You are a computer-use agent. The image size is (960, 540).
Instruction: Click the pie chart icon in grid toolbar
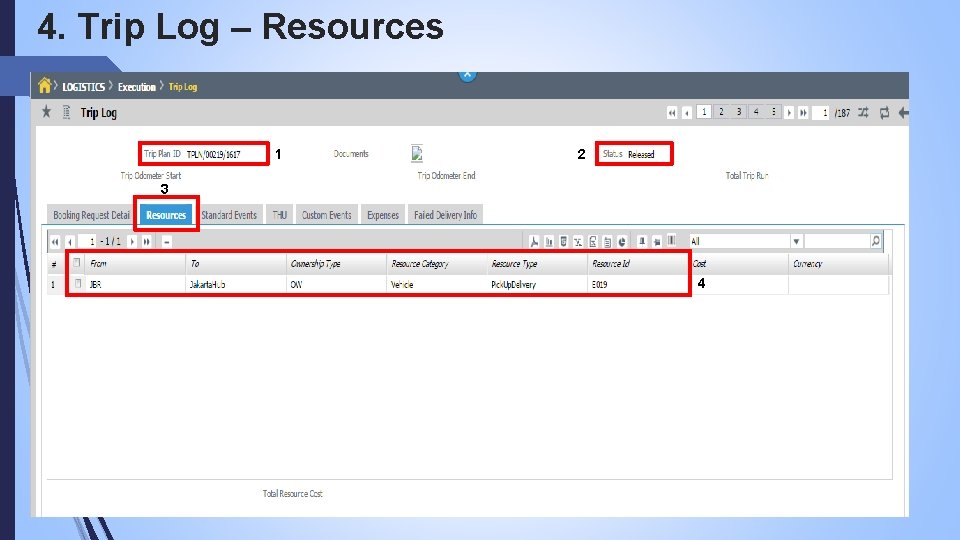[x=622, y=242]
